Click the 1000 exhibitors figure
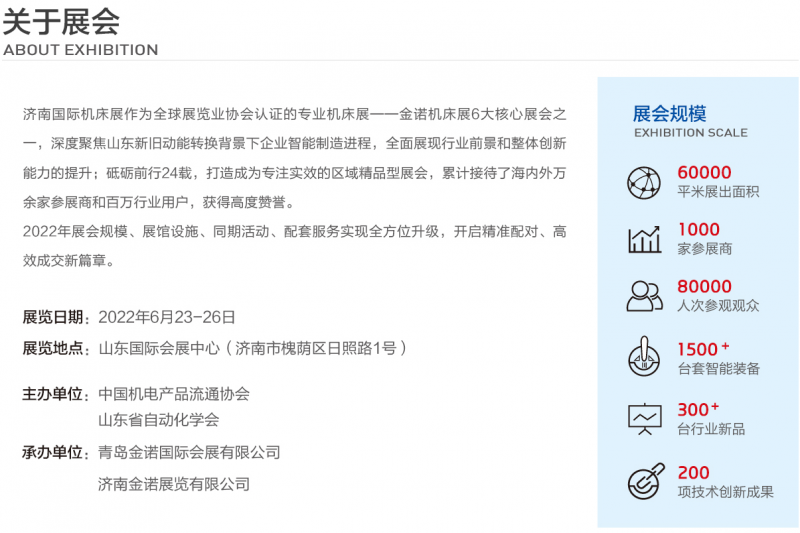 click(x=698, y=230)
